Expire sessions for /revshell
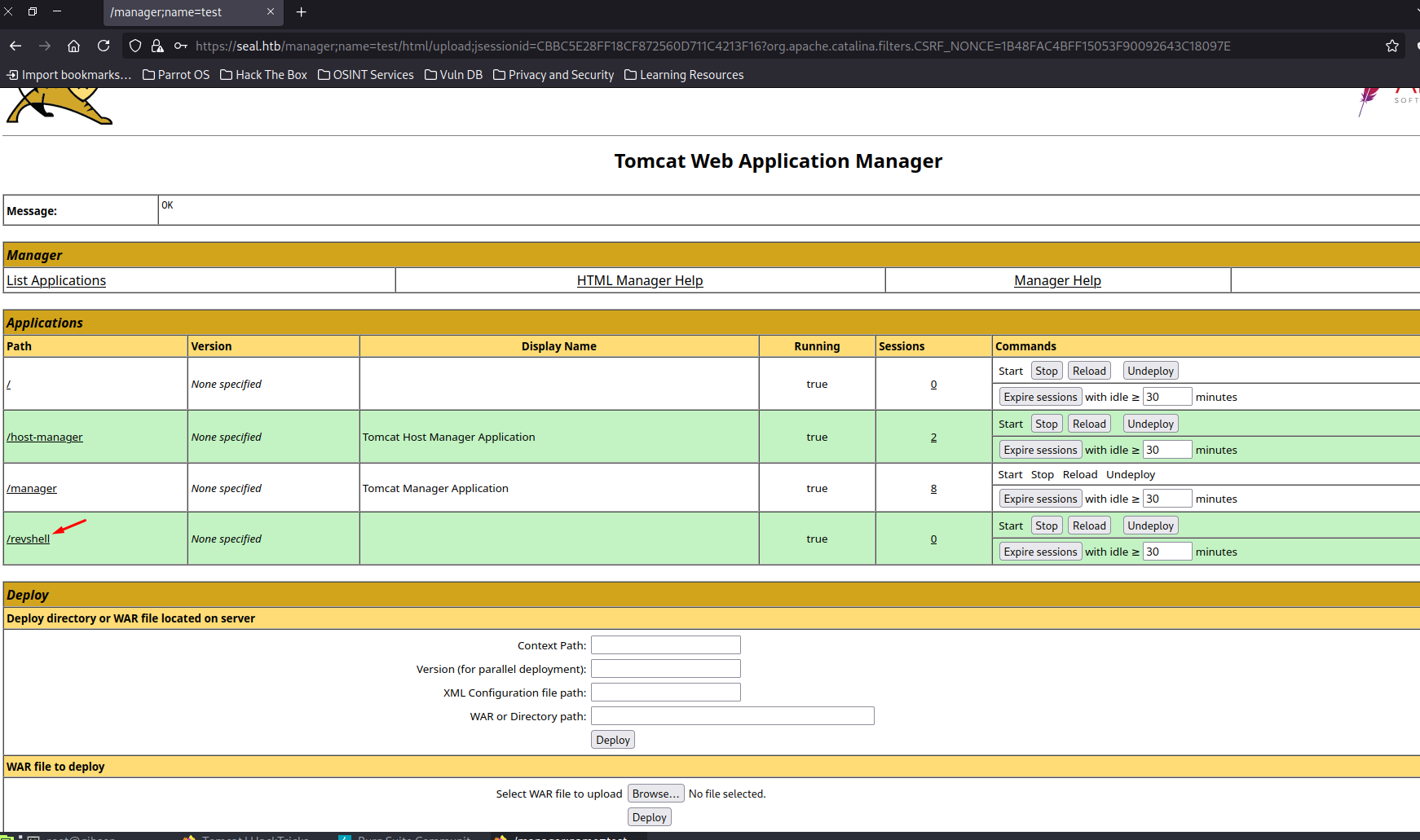This screenshot has height=840, width=1420. [1040, 552]
